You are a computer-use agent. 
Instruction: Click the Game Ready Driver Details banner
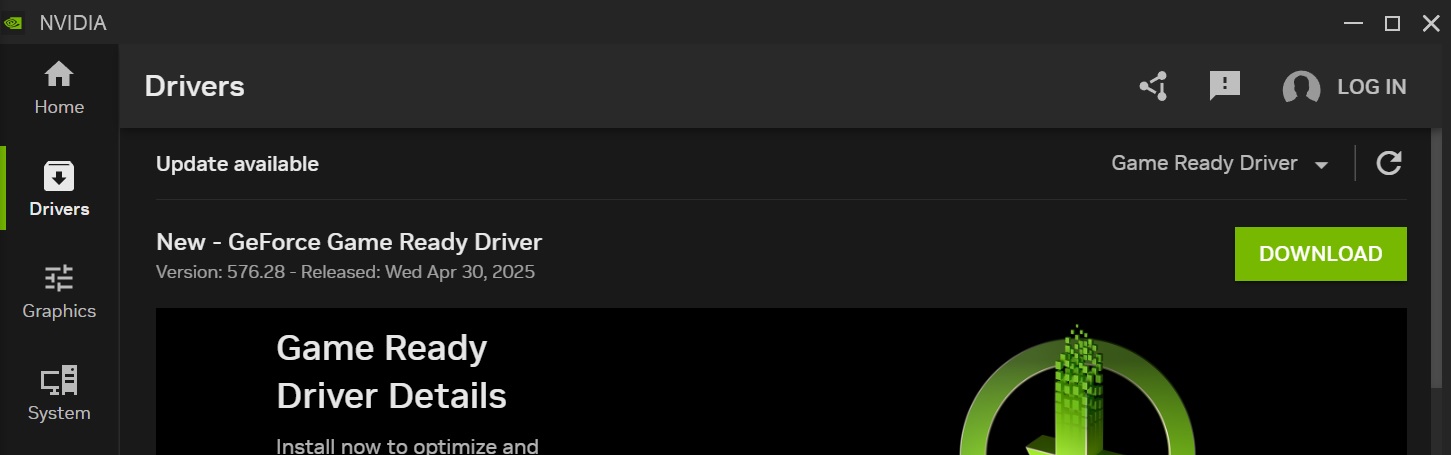(780, 381)
